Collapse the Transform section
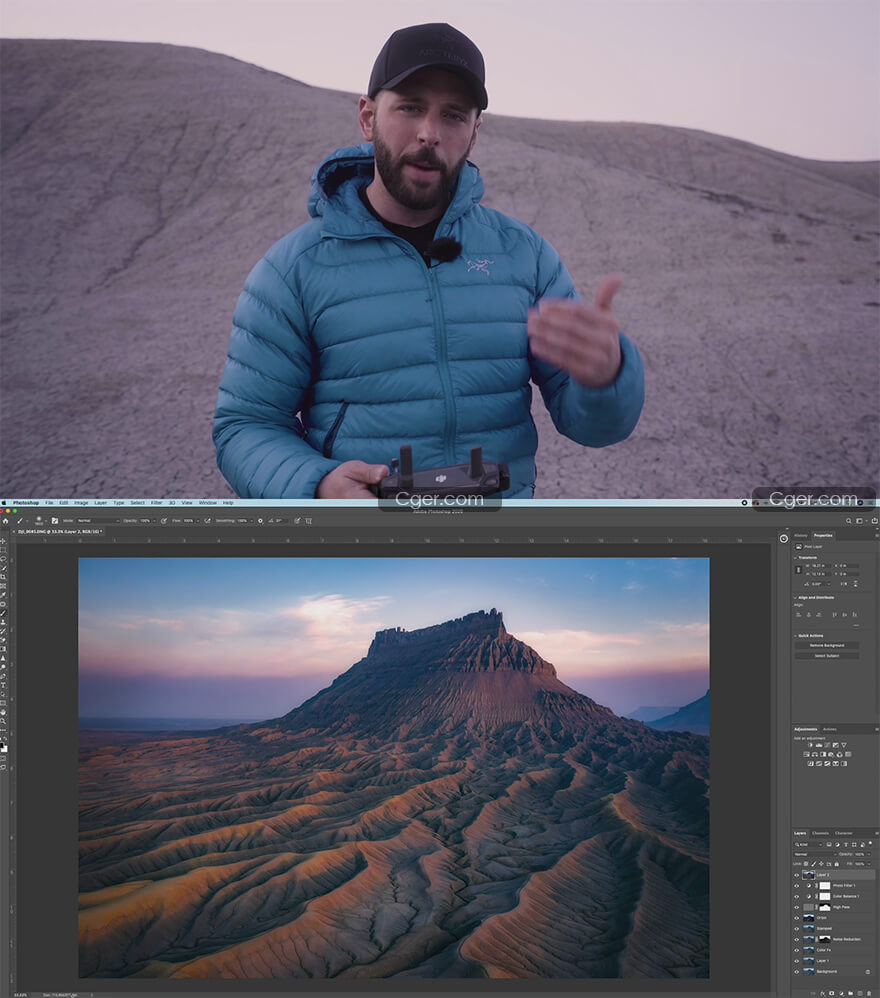 click(795, 558)
